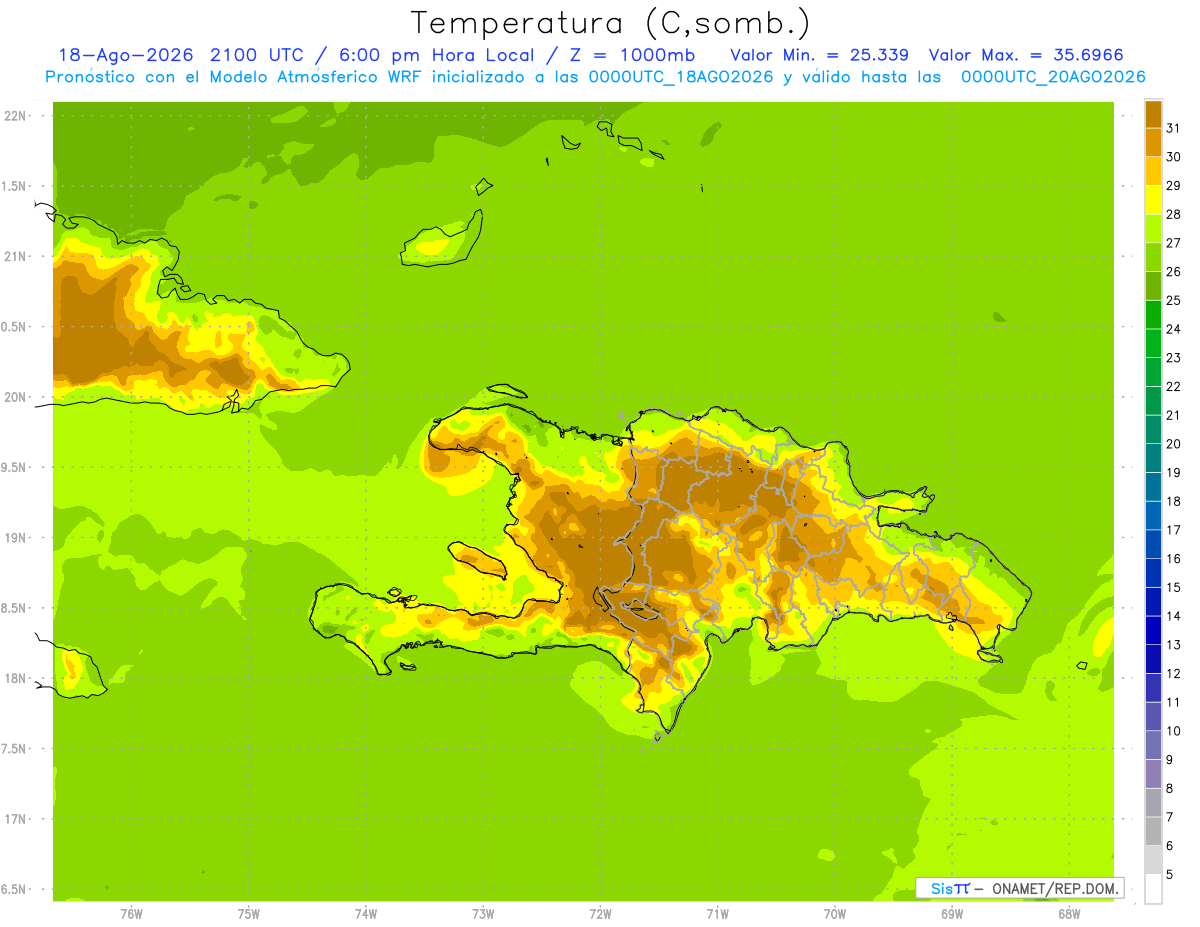
Task: Select the legend swatch between 29 and 30
Action: pyautogui.click(x=1153, y=171)
